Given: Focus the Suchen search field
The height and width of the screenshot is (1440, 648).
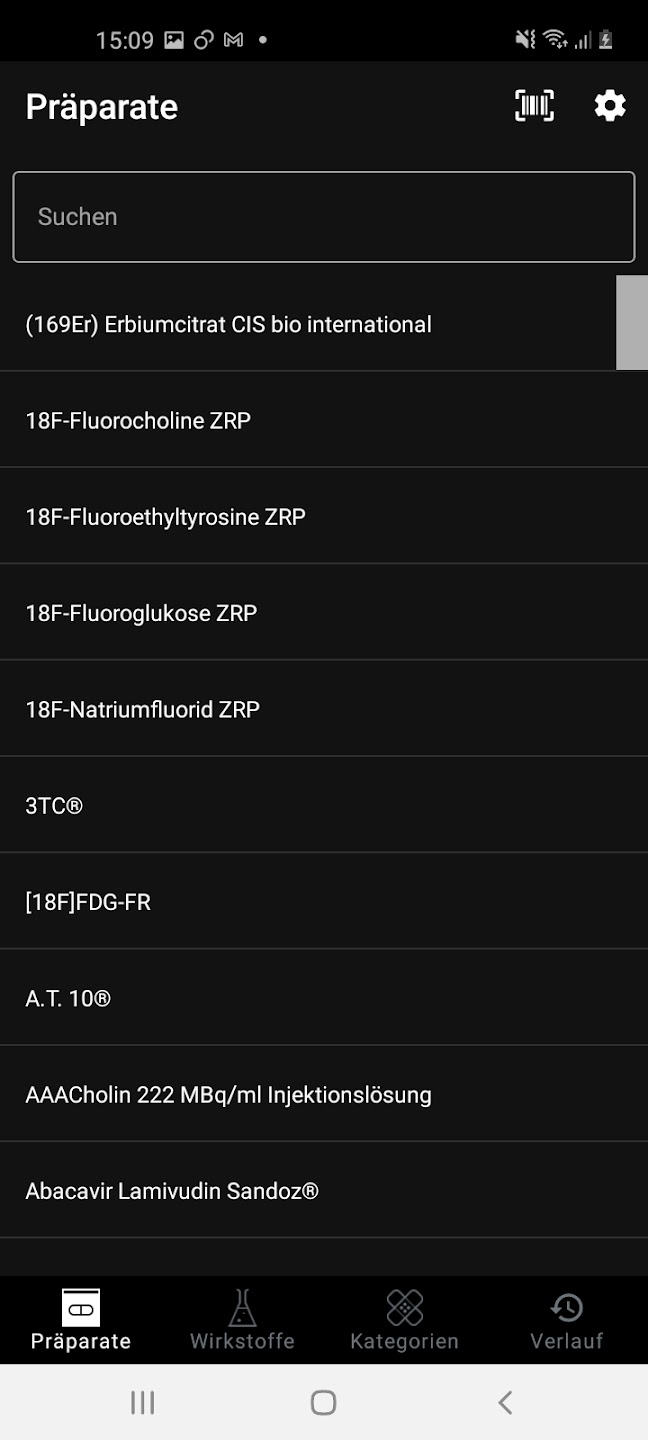Looking at the screenshot, I should click(324, 217).
